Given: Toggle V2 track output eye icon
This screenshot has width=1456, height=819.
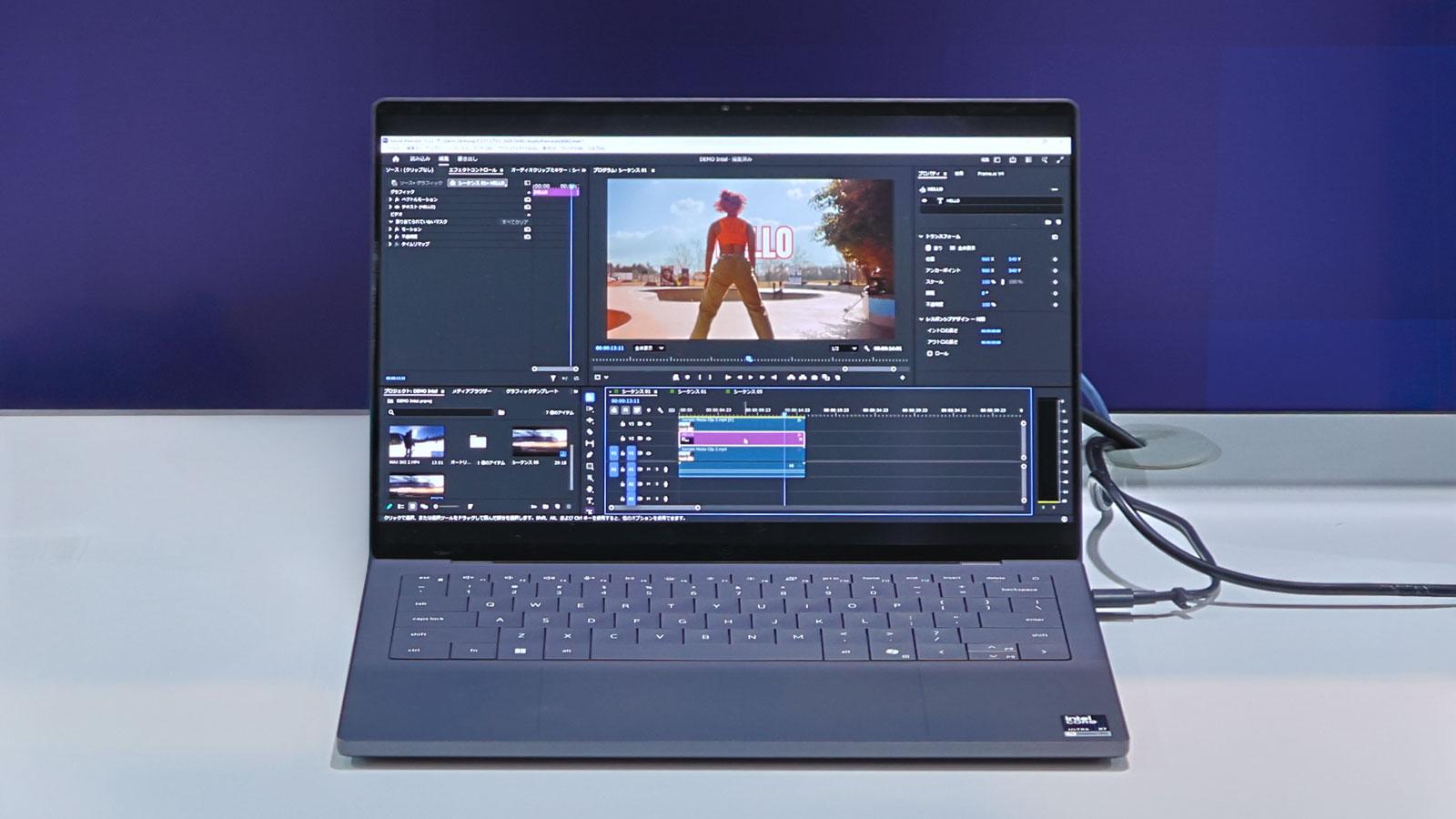Looking at the screenshot, I should point(649,438).
